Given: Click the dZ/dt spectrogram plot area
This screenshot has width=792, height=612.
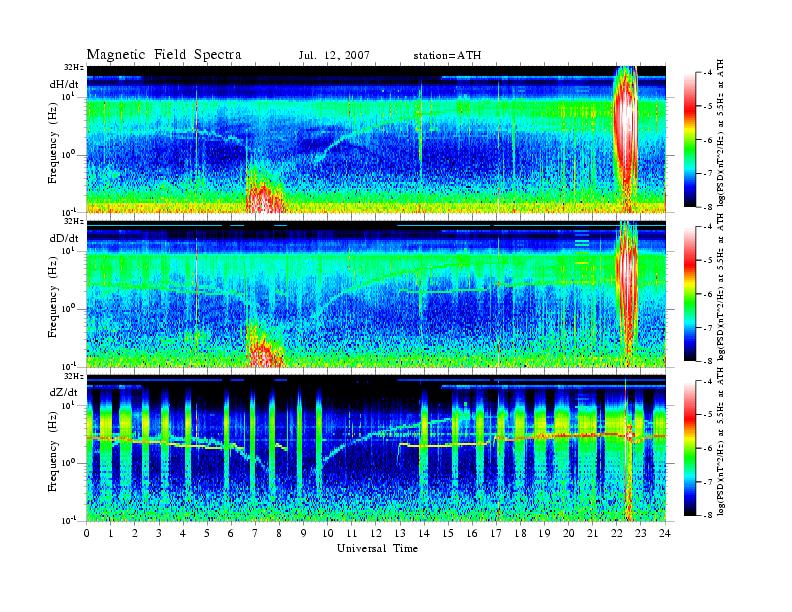Looking at the screenshot, I should pos(376,448).
